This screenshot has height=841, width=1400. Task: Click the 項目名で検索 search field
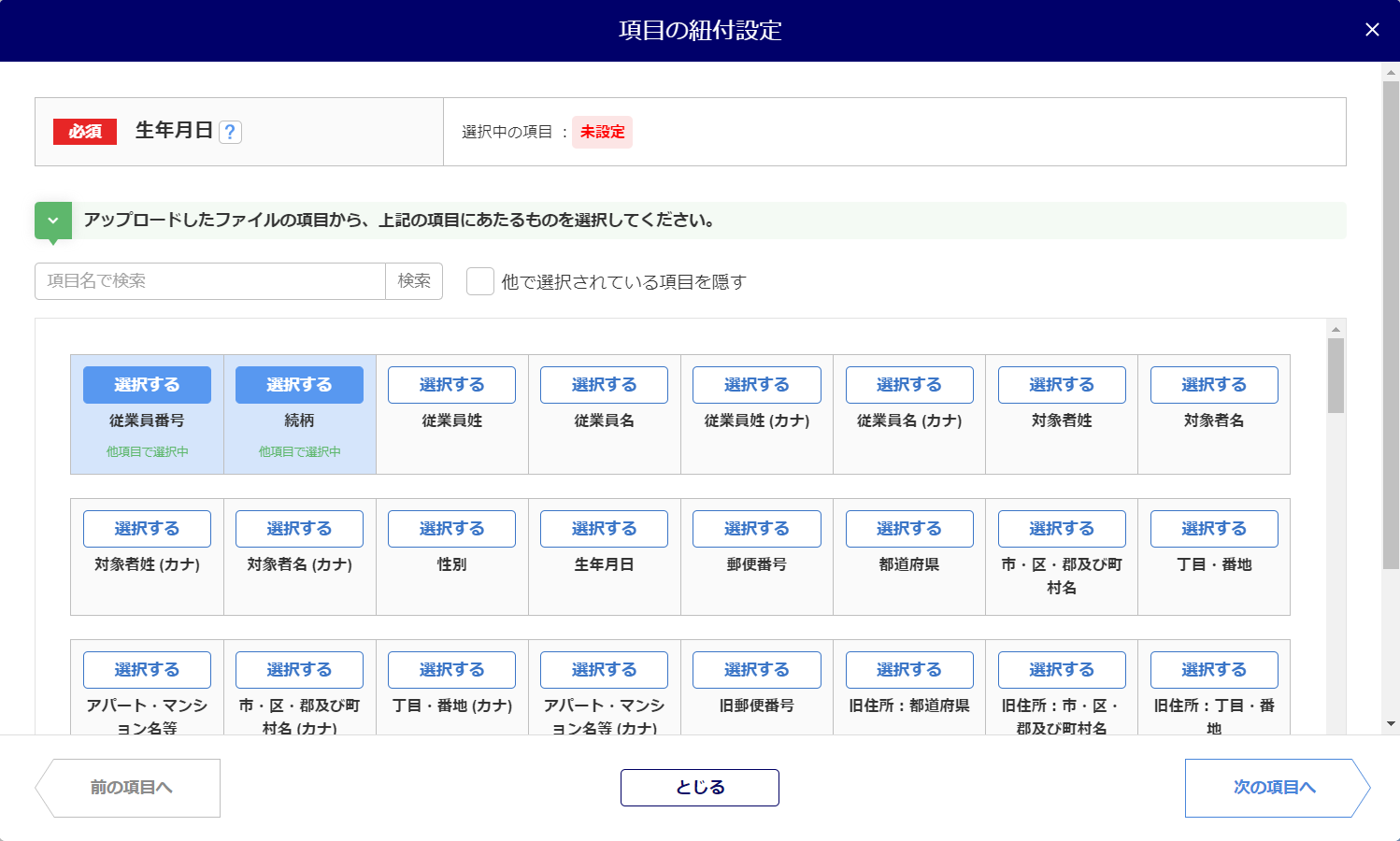pos(210,281)
